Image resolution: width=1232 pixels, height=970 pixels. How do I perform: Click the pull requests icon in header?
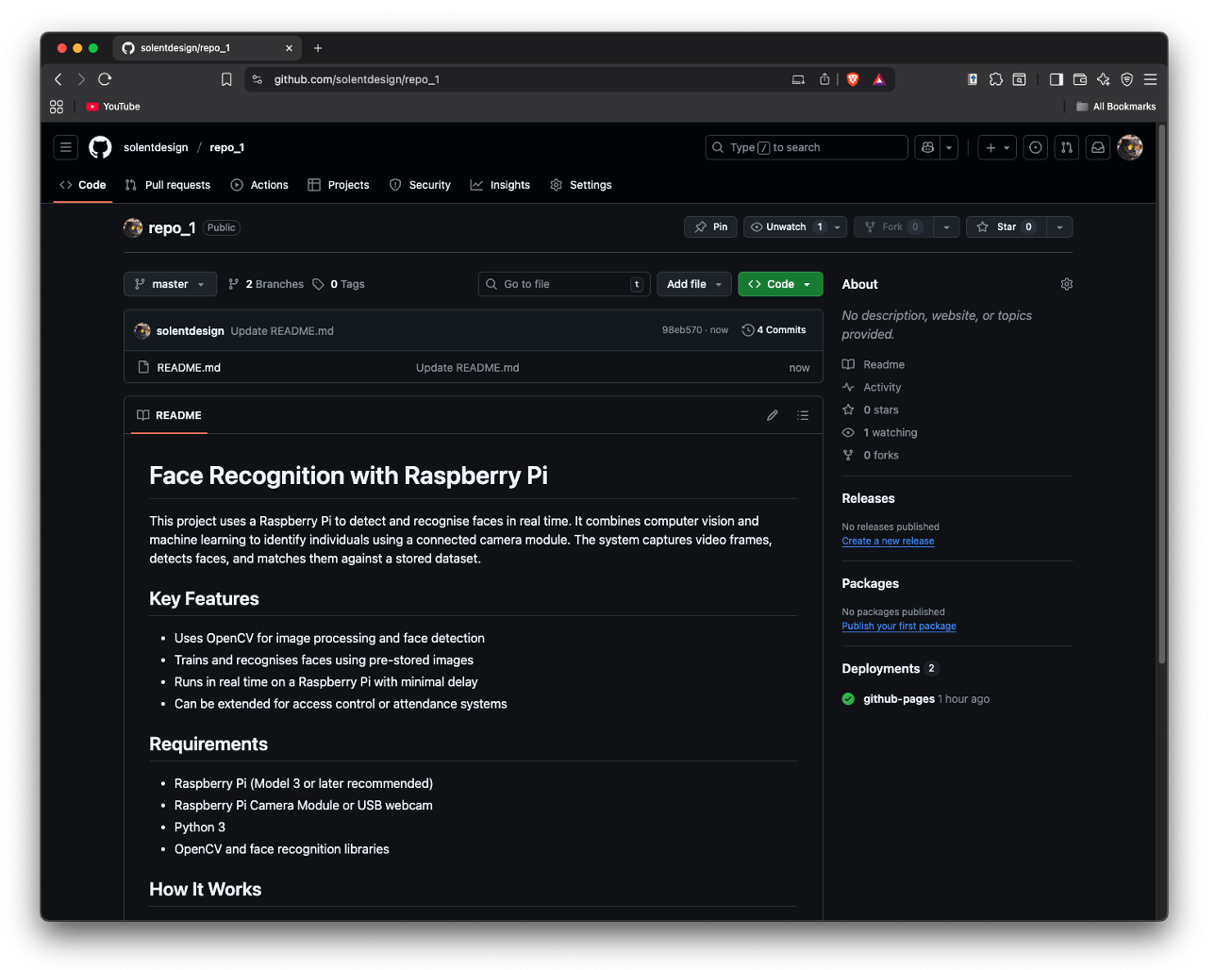pos(1066,147)
